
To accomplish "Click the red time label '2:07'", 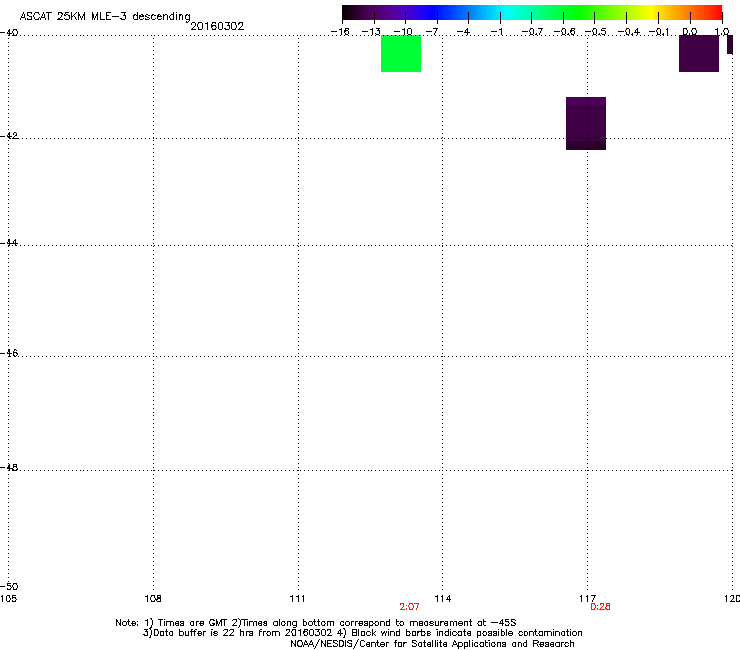I will 409,607.
